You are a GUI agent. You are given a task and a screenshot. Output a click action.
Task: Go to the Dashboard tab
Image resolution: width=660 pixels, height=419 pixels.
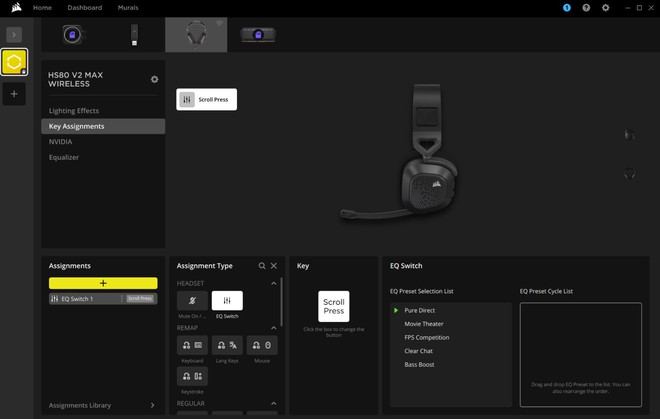coord(85,8)
